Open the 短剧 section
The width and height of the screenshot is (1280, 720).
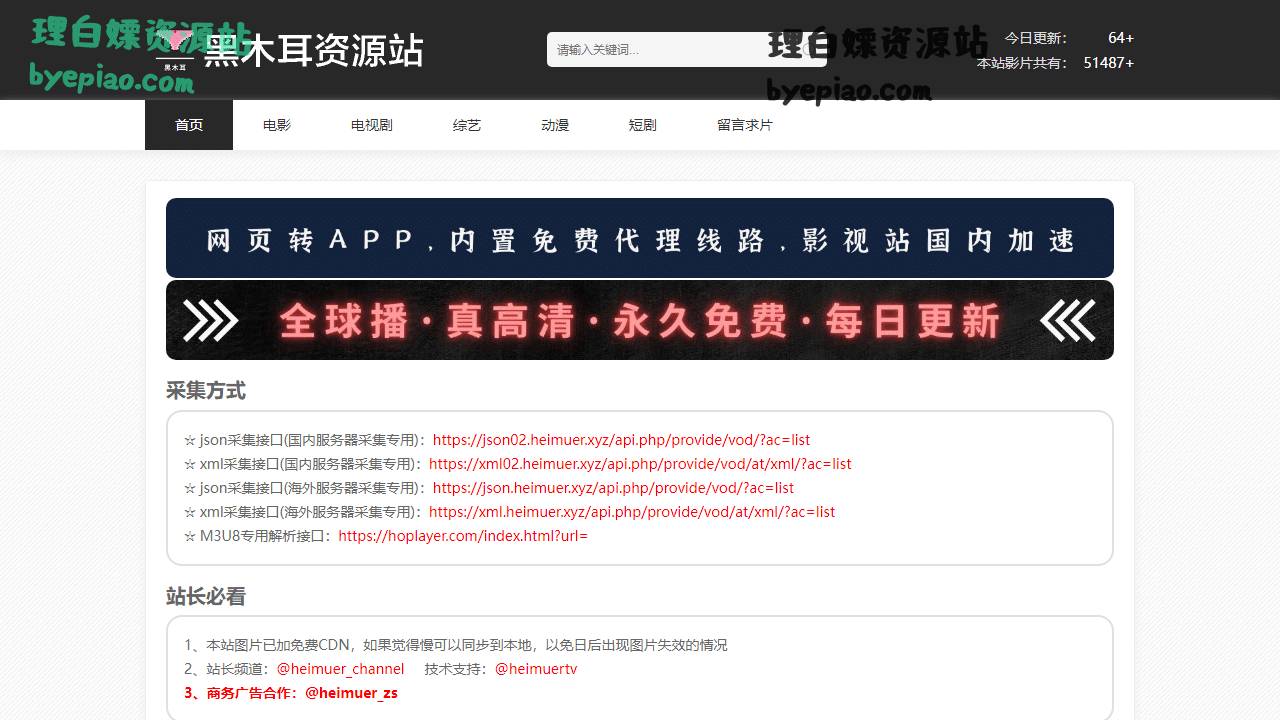(x=643, y=125)
